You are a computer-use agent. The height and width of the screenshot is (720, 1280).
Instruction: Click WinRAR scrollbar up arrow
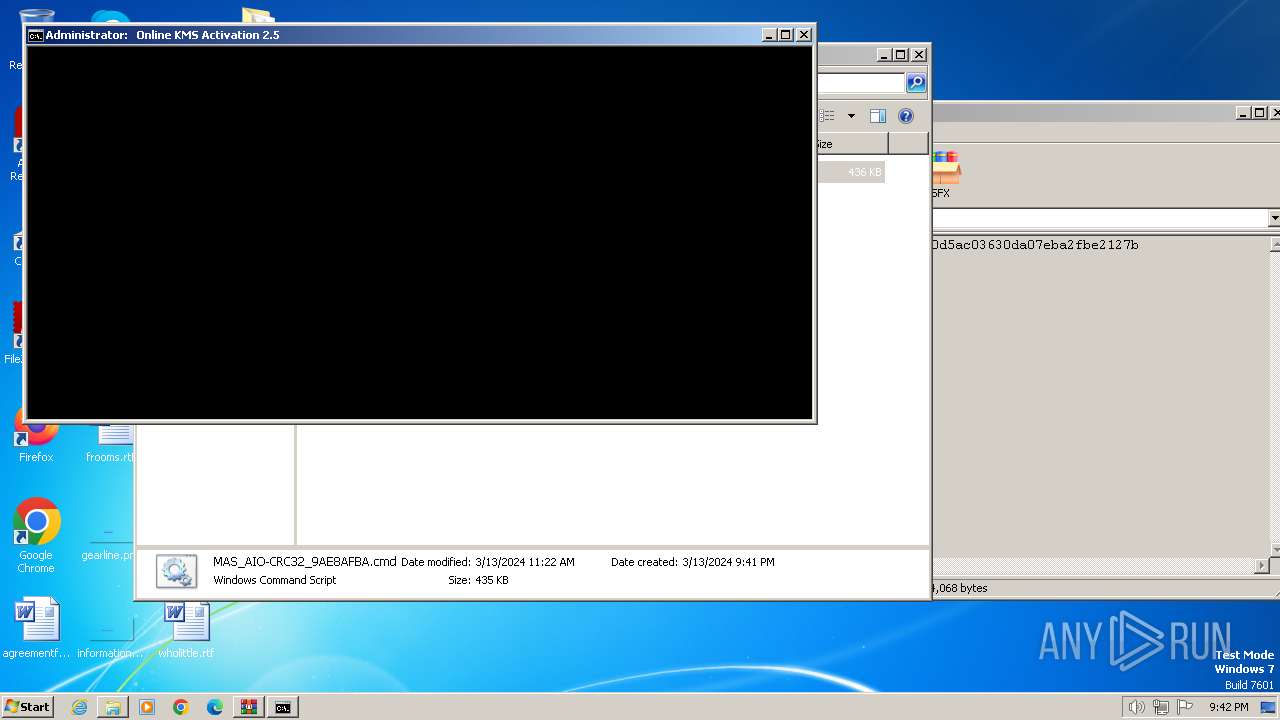[1275, 245]
